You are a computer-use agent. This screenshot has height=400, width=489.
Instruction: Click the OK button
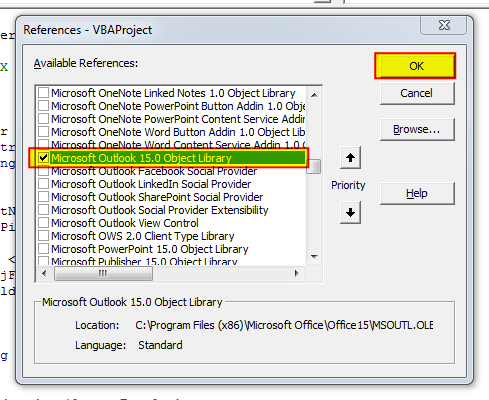coord(415,66)
